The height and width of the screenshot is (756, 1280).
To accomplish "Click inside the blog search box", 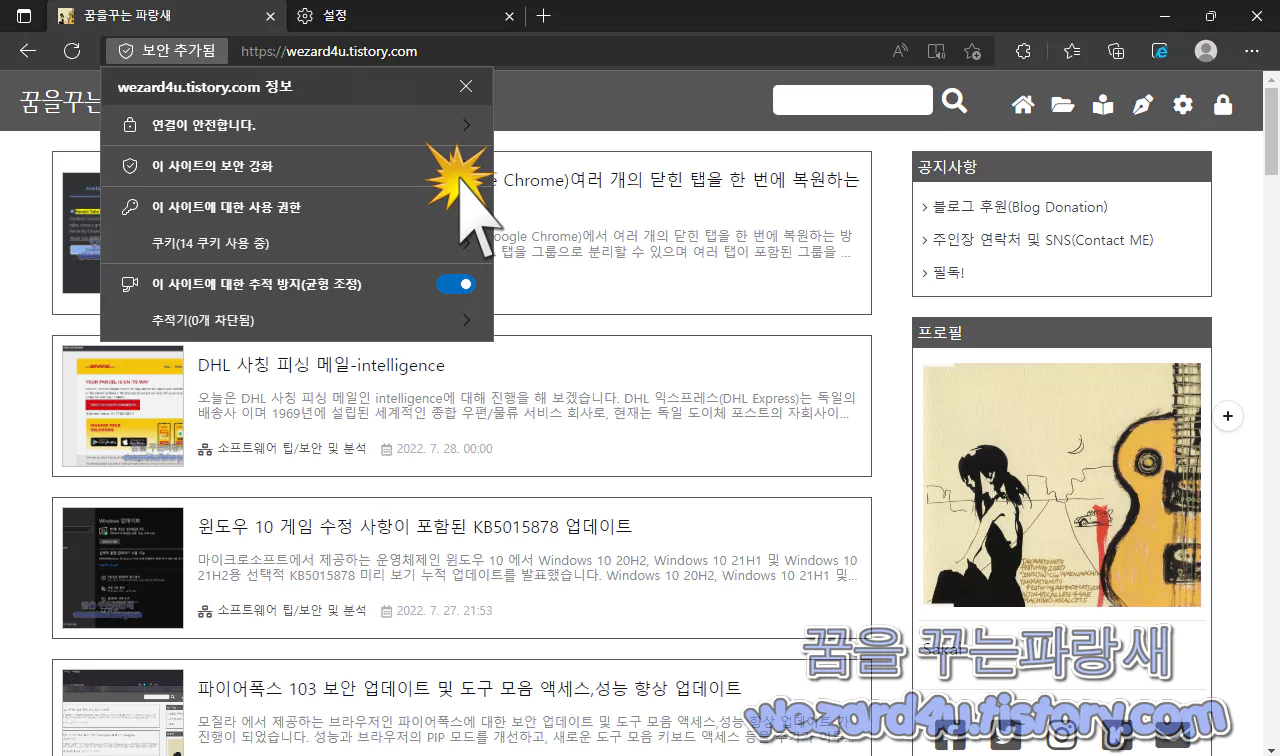I will (x=852, y=100).
